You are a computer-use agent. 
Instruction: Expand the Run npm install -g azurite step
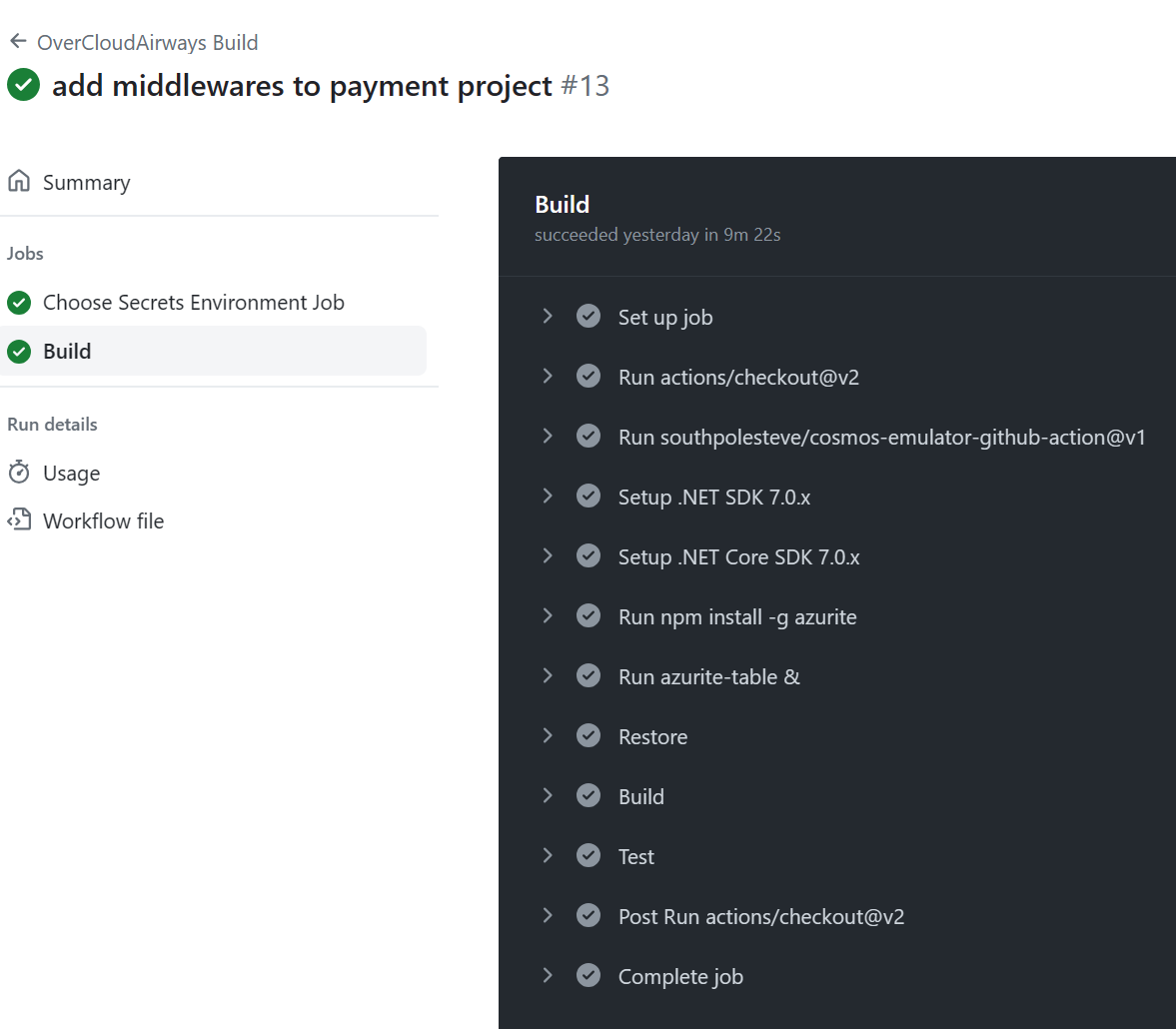pos(548,615)
